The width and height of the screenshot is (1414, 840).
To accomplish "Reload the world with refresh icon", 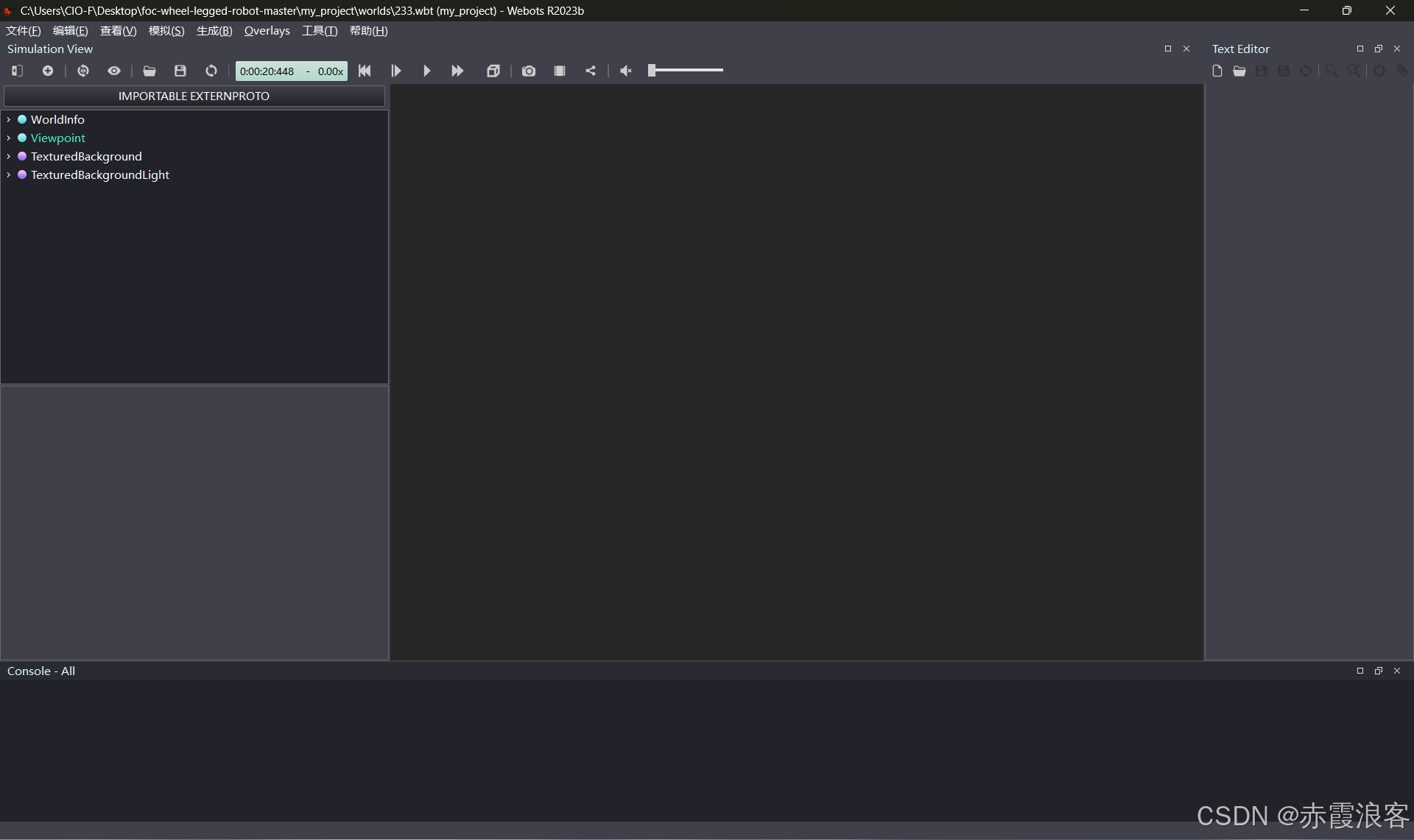I will (x=211, y=71).
